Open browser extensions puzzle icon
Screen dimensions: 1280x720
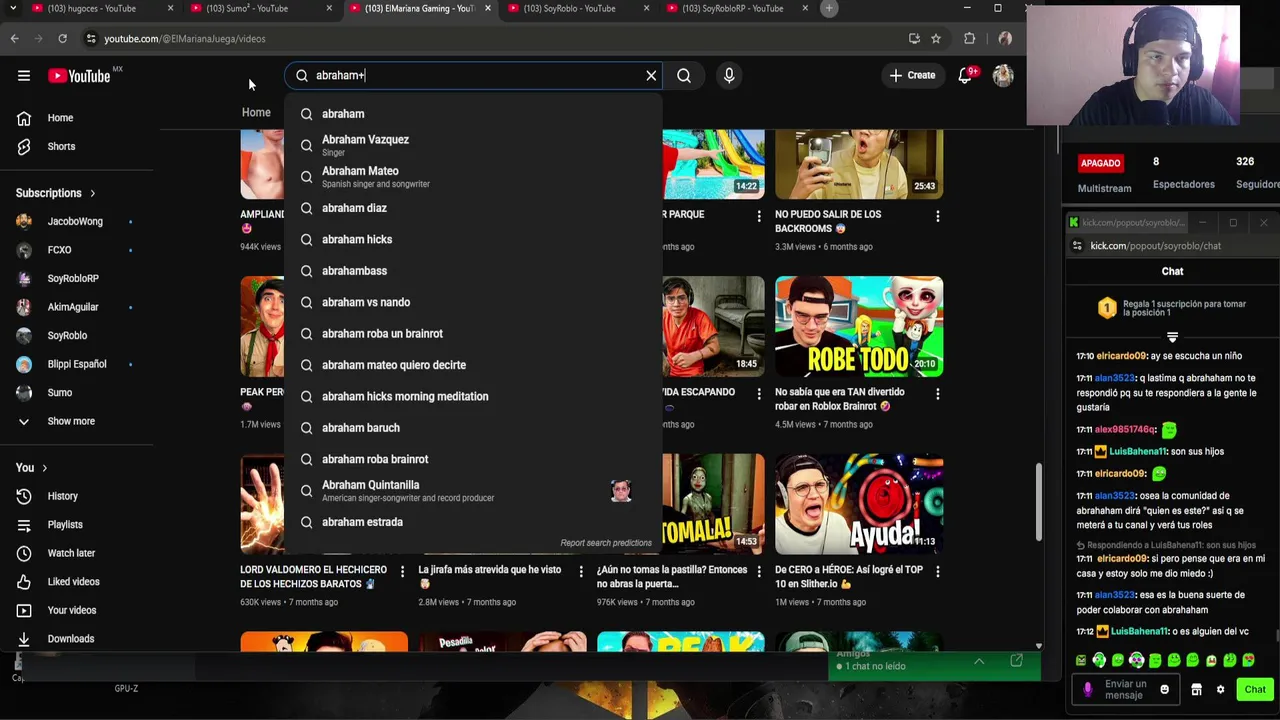(x=969, y=38)
